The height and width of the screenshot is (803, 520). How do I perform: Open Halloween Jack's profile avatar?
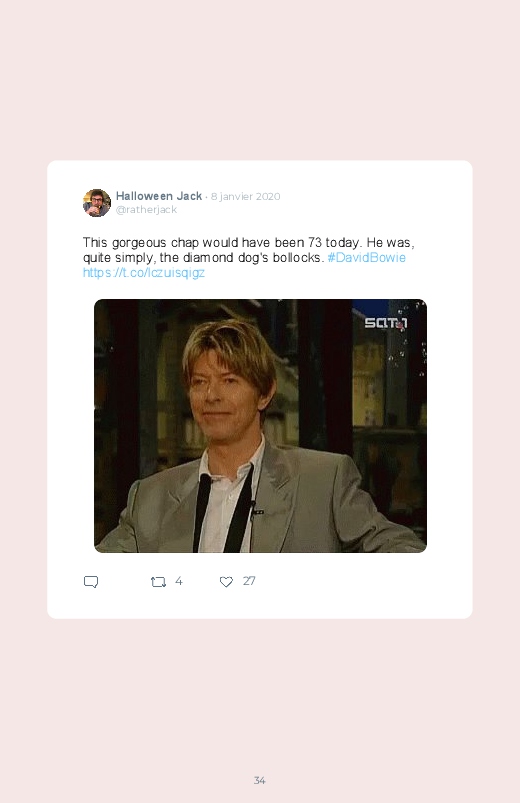point(97,203)
